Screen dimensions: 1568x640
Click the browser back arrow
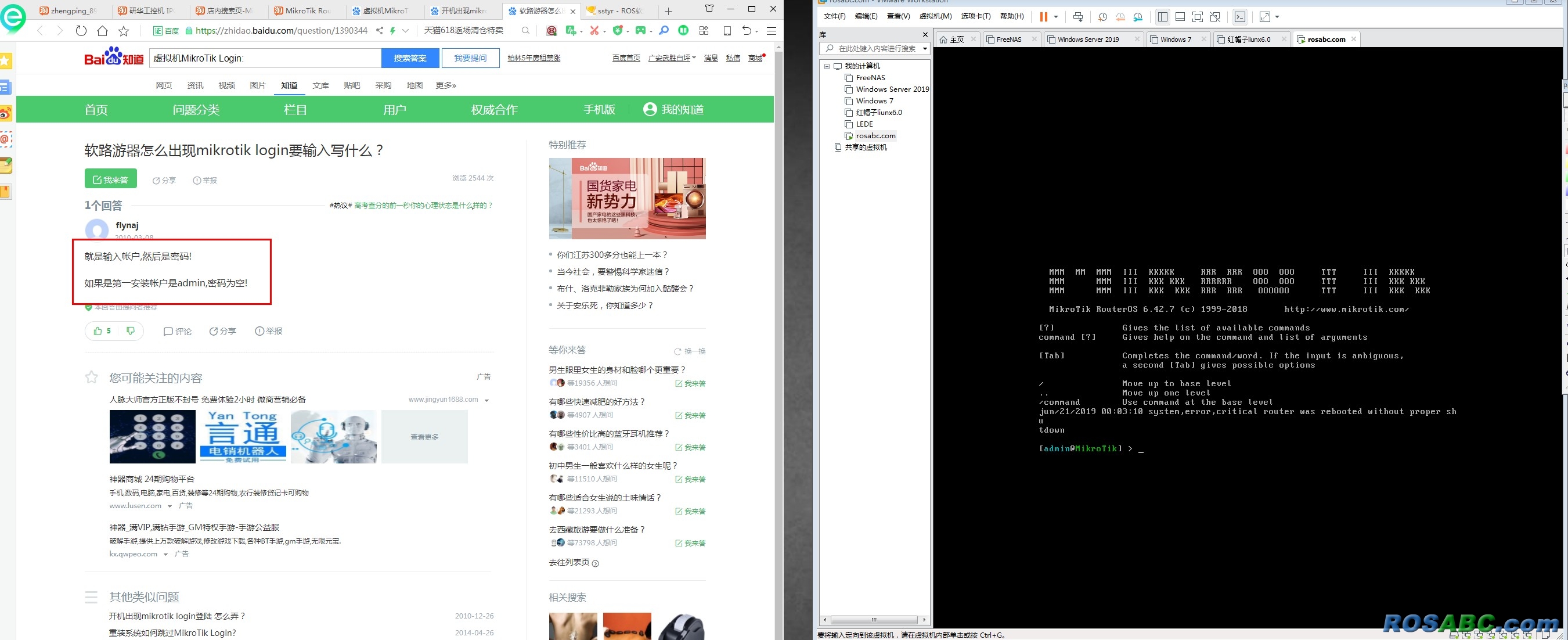pyautogui.click(x=40, y=30)
